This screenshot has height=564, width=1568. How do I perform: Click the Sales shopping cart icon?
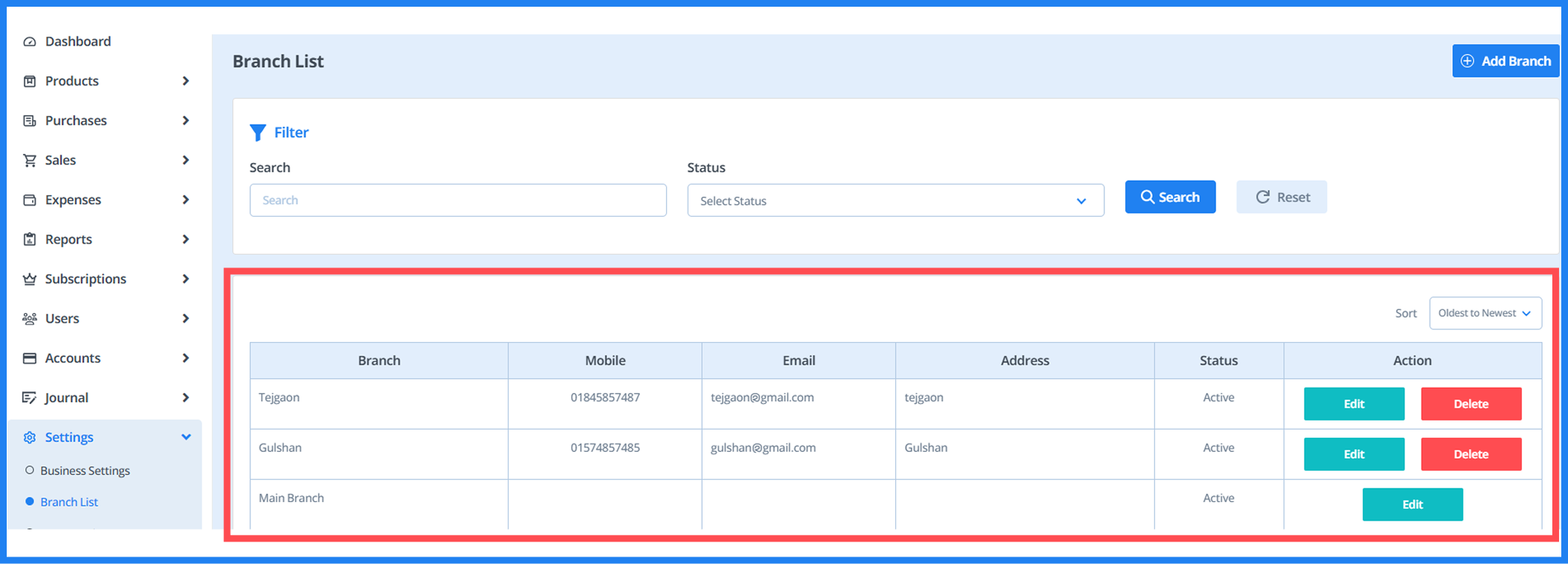pyautogui.click(x=30, y=161)
